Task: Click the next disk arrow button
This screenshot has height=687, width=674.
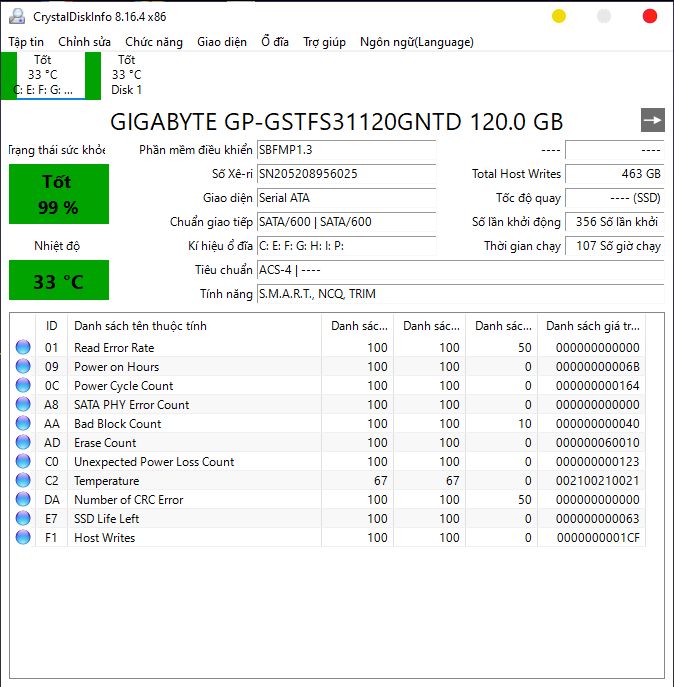Action: coord(652,120)
